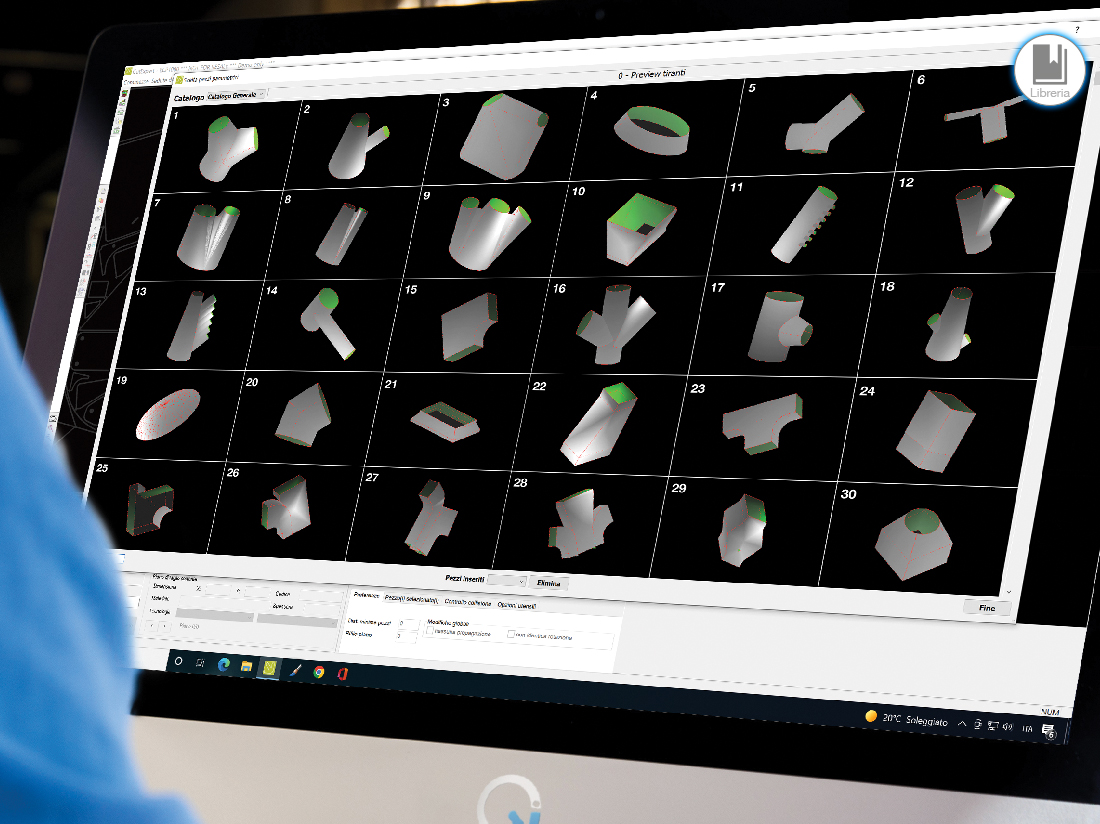Launch Google Chrome from the taskbar
Image resolution: width=1100 pixels, height=824 pixels.
tap(319, 672)
